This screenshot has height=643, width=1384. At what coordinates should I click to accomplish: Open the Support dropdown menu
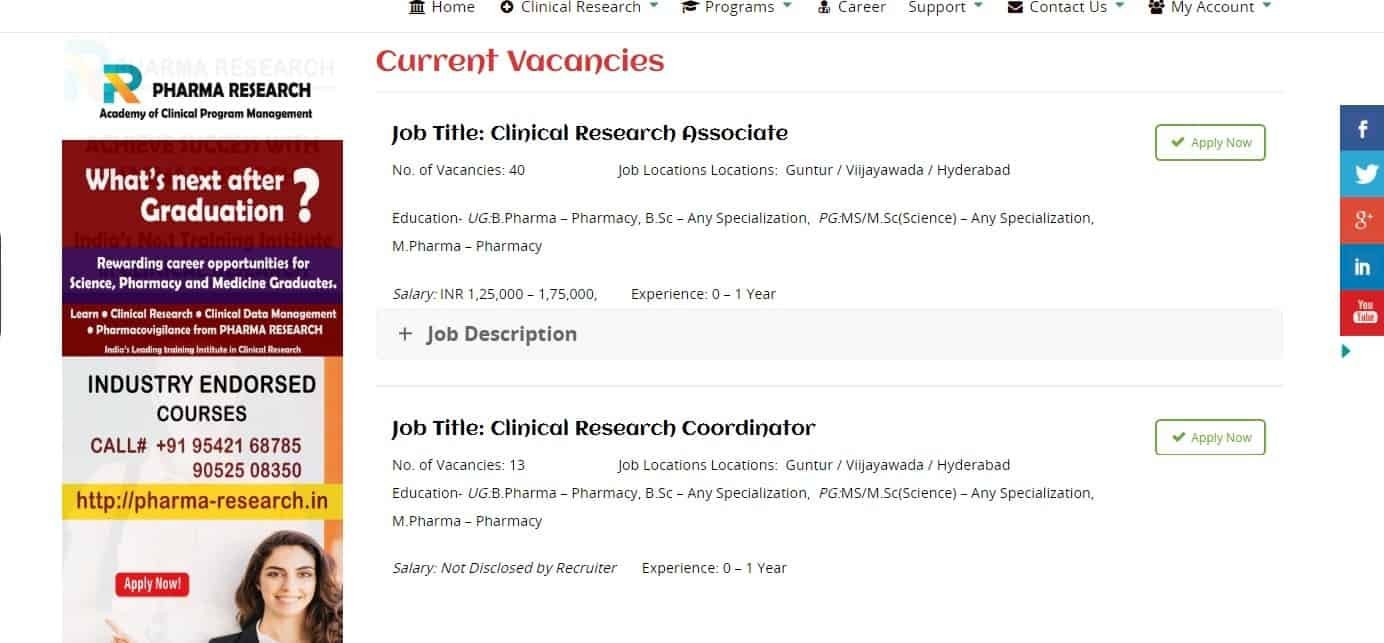945,8
